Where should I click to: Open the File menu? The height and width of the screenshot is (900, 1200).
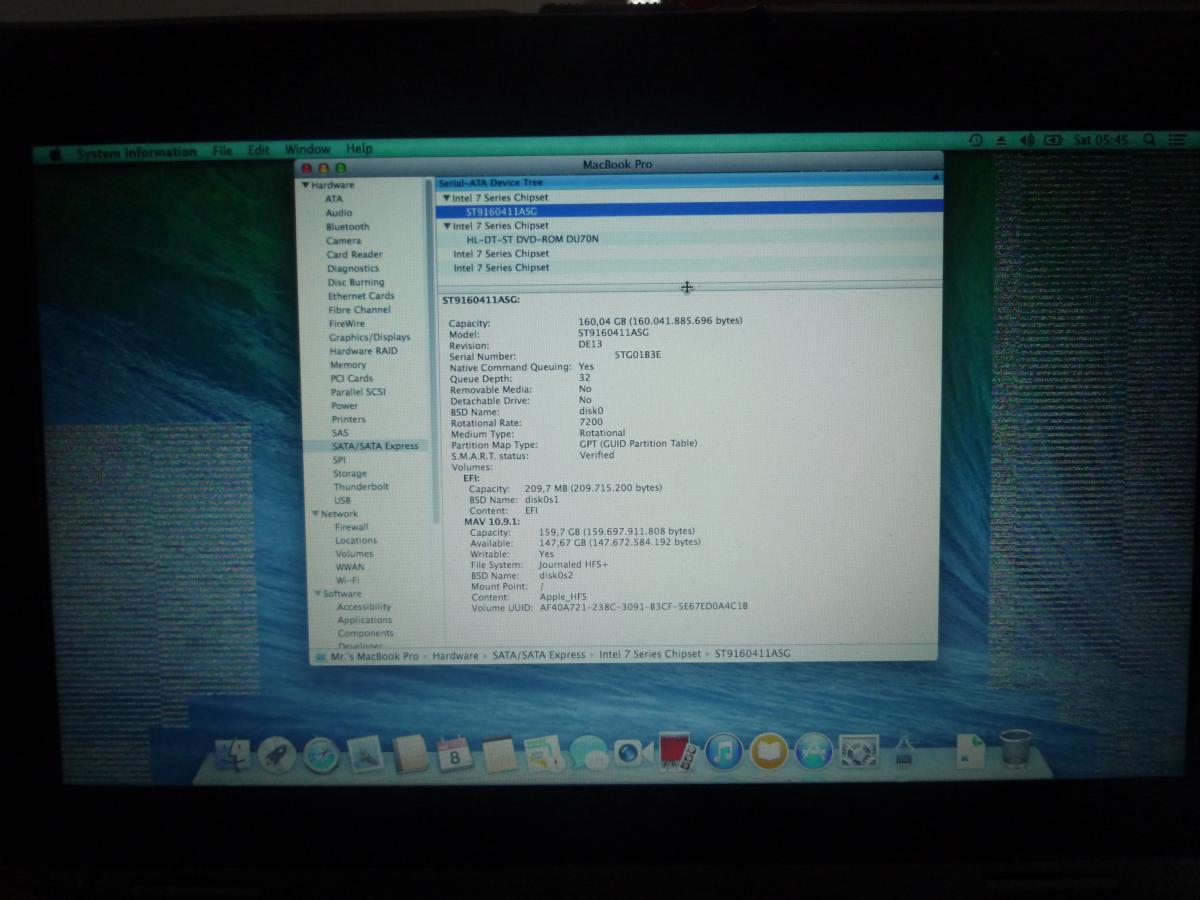[x=222, y=151]
